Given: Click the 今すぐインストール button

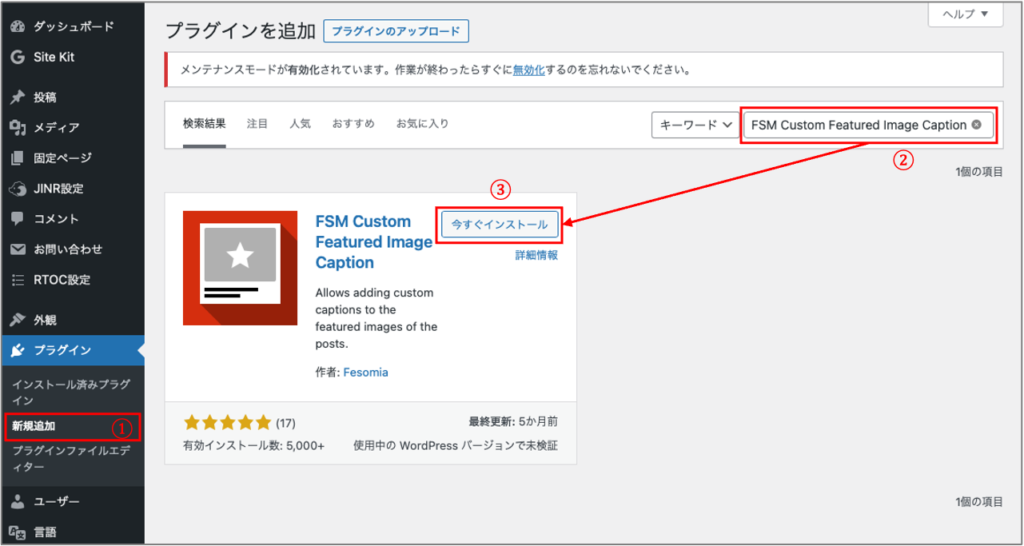Looking at the screenshot, I should (500, 224).
